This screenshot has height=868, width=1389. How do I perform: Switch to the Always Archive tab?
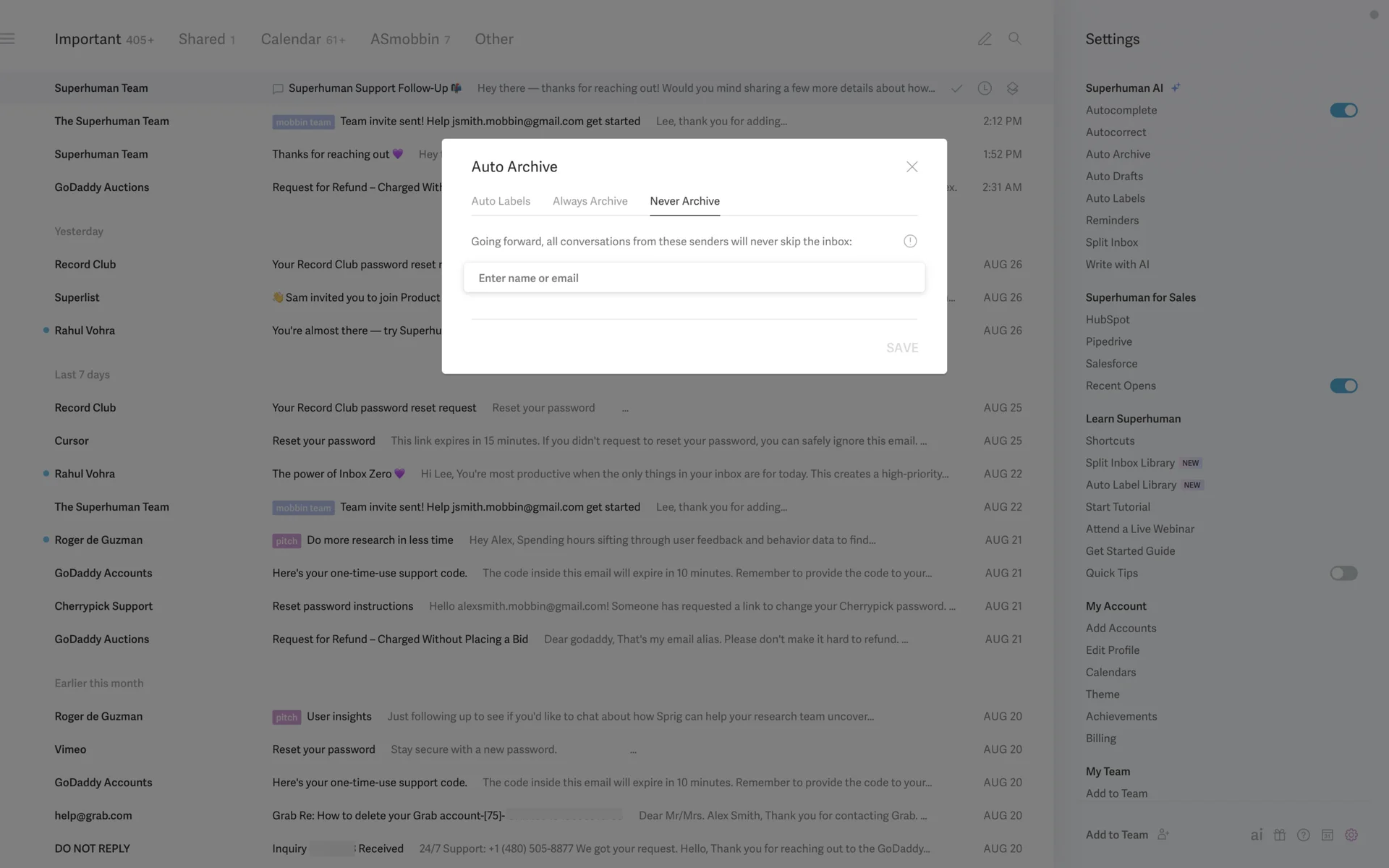pyautogui.click(x=590, y=201)
